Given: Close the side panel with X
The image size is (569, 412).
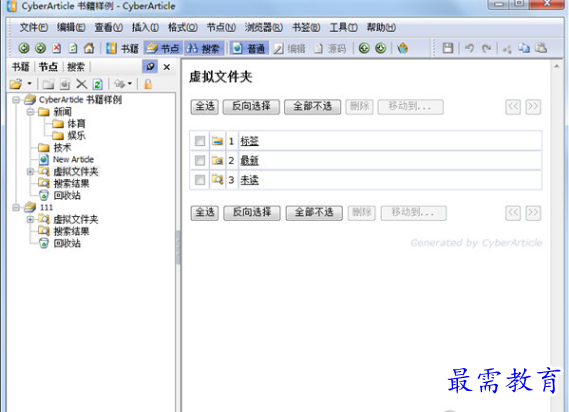Looking at the screenshot, I should tap(167, 67).
